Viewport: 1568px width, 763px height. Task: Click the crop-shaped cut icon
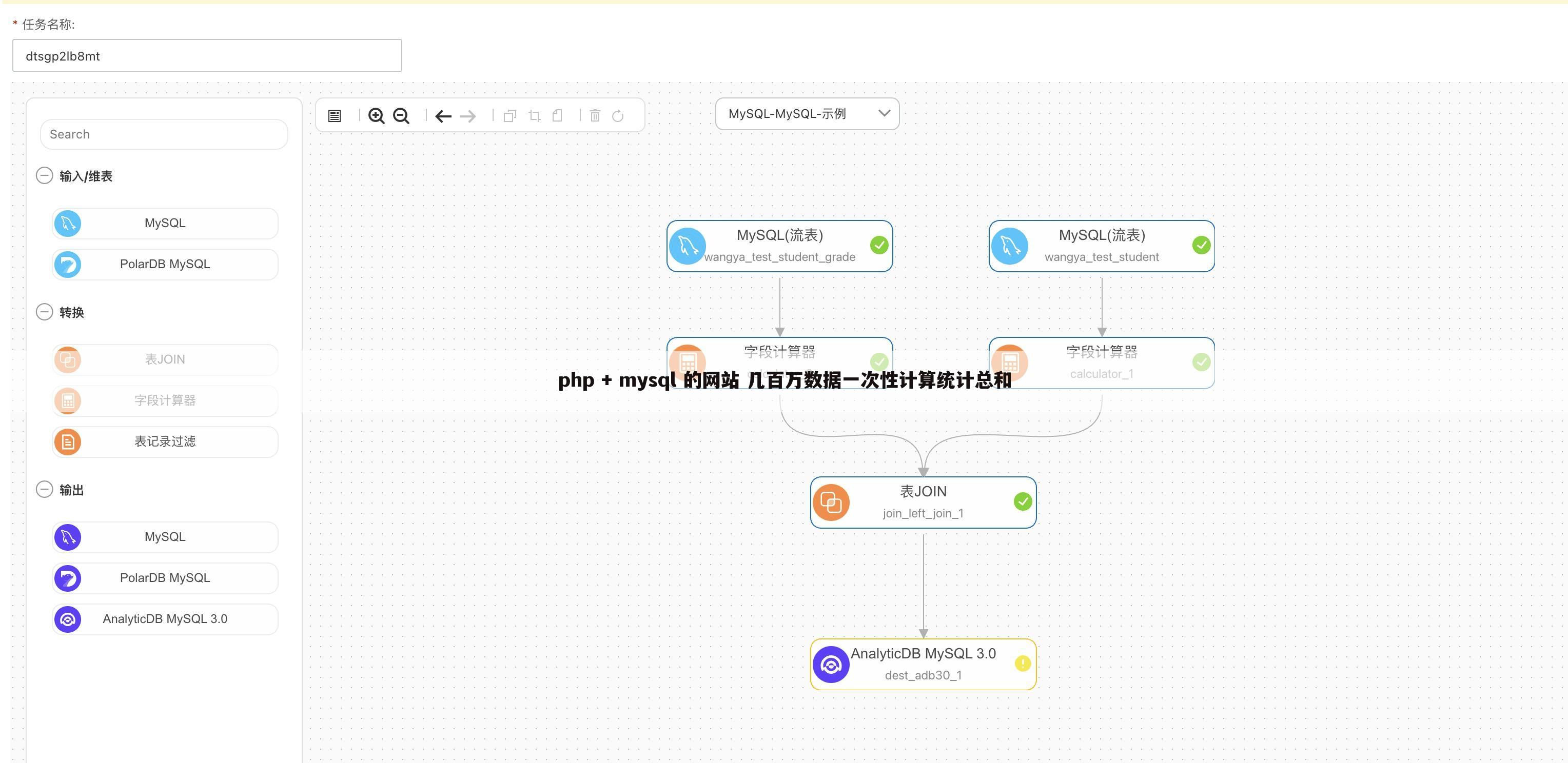click(535, 115)
